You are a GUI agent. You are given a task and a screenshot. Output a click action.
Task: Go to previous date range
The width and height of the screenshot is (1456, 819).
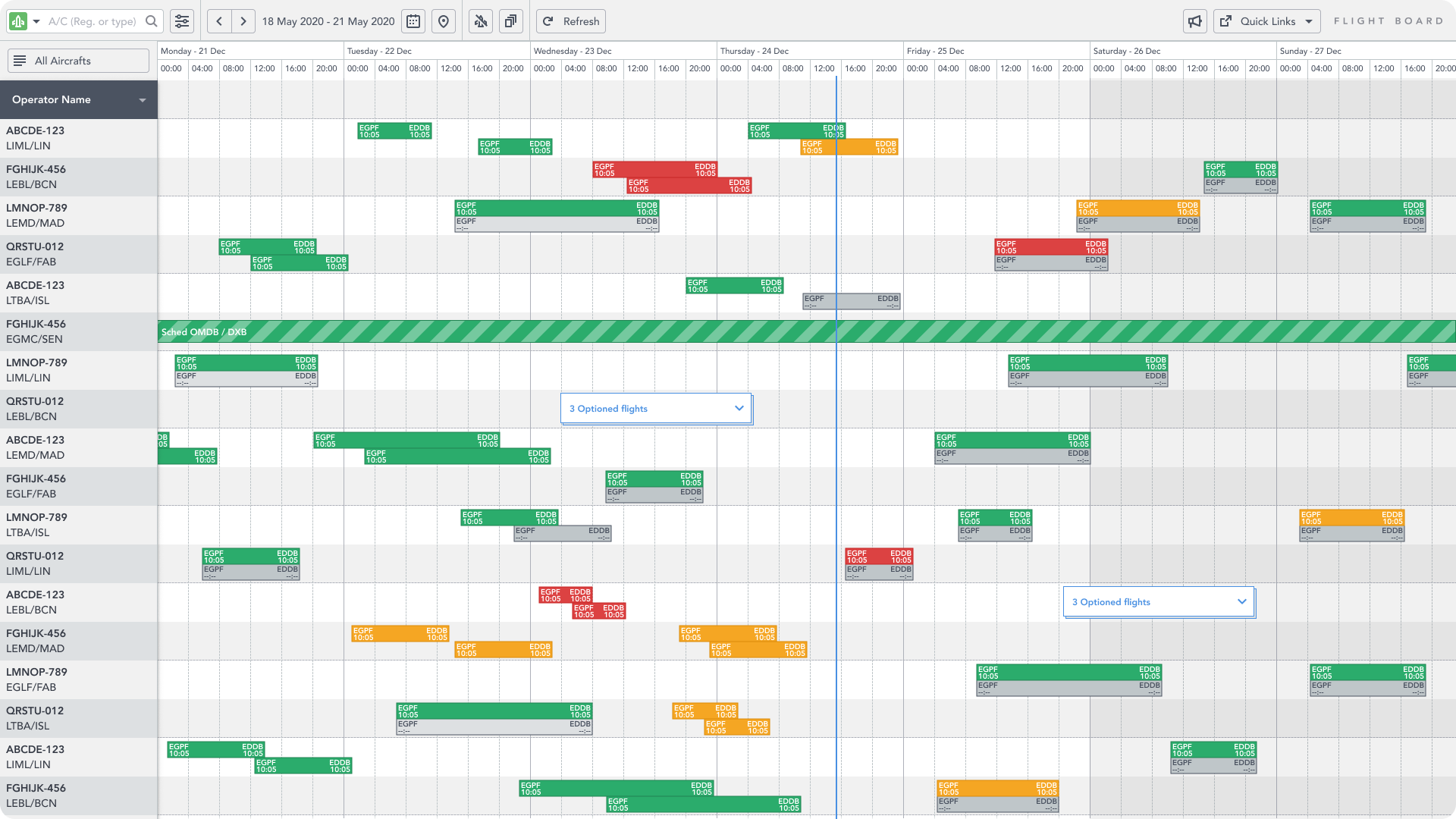219,21
